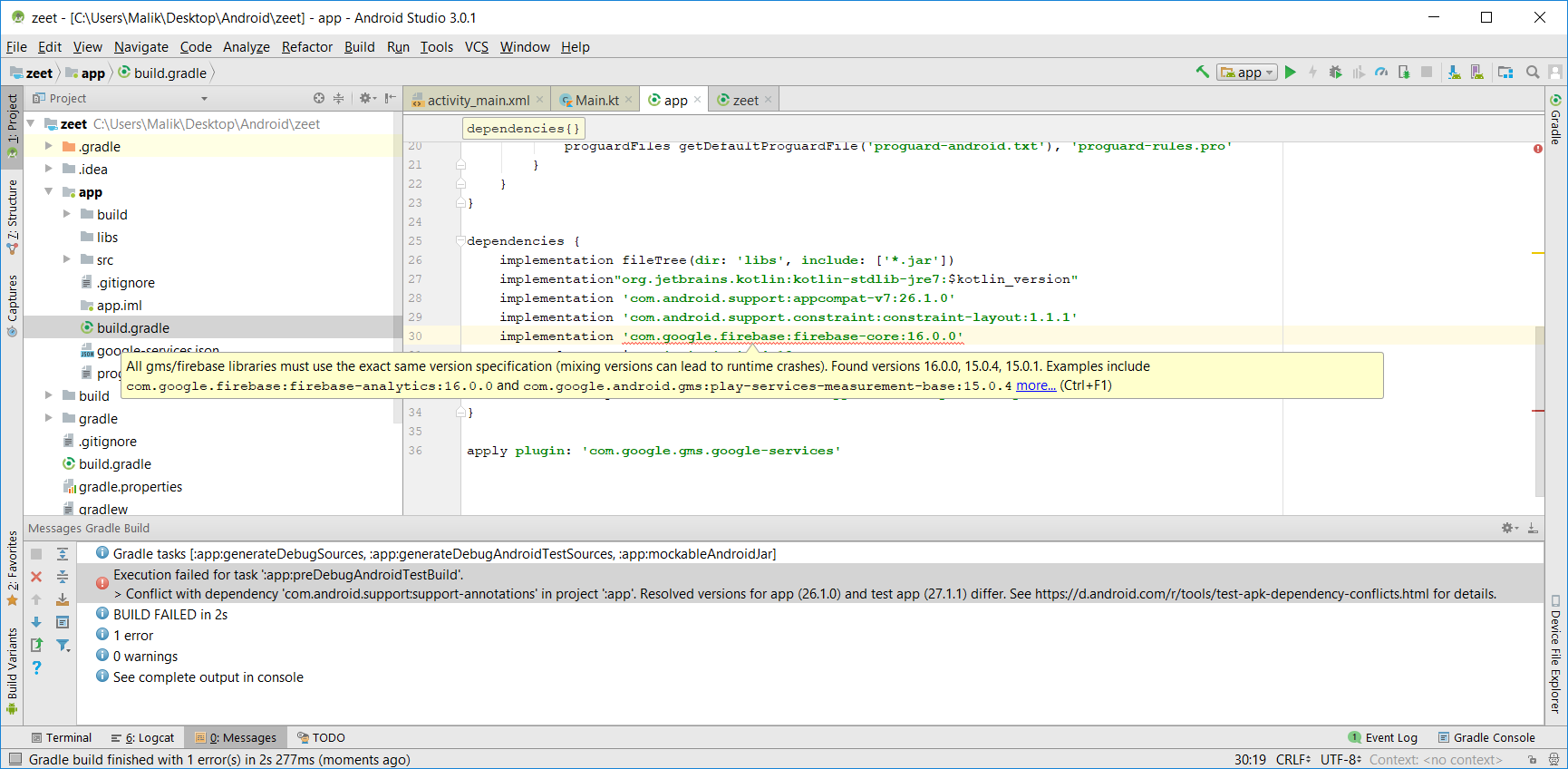
Task: Click read-only lock icon in status bar
Action: pyautogui.click(x=1532, y=759)
